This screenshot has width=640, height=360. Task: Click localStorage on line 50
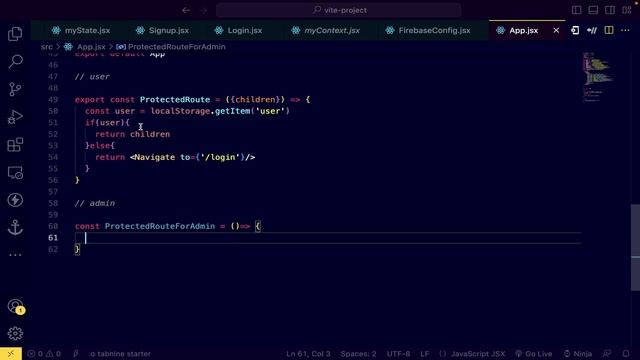tap(181, 111)
